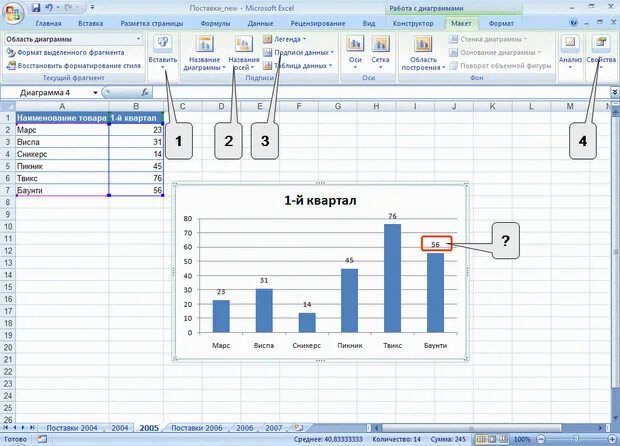This screenshot has height=446, width=620.
Task: Open Customize Quick Access Toolbar dropdown
Action: point(92,8)
